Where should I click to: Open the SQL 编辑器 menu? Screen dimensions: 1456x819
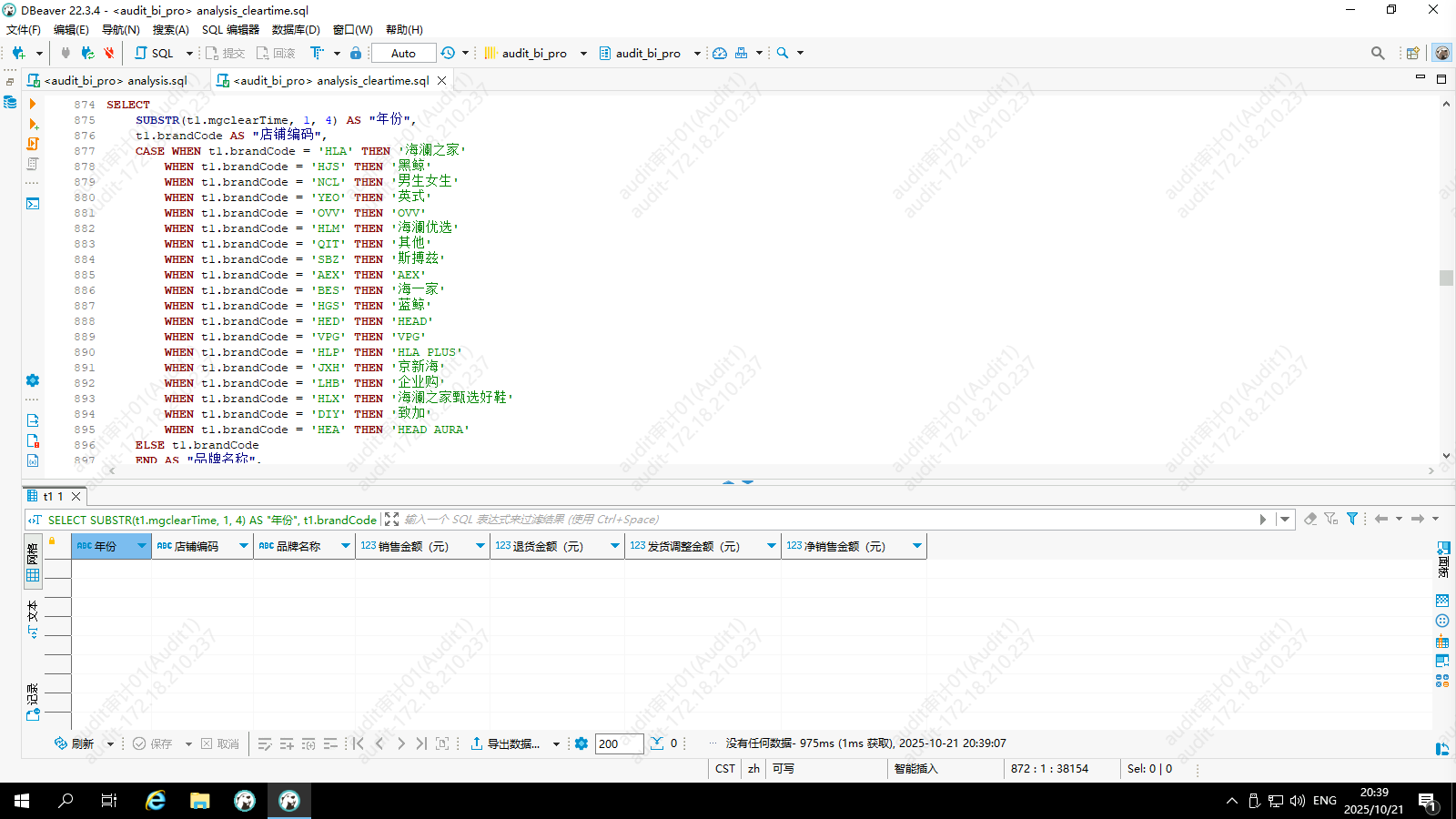click(x=230, y=29)
